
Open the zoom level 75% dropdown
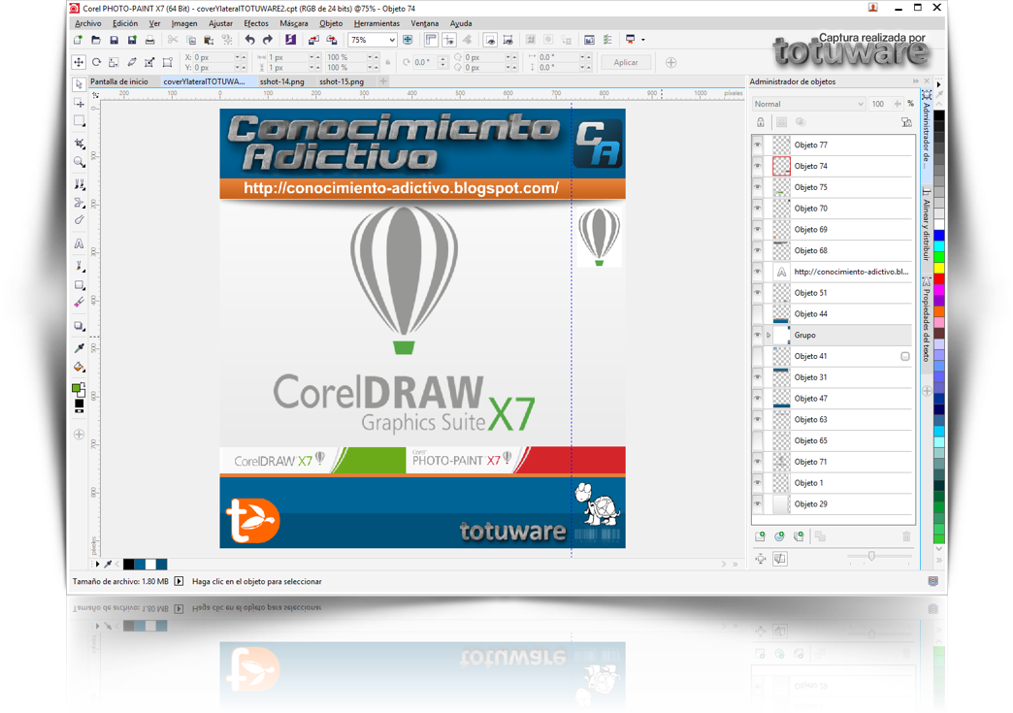tap(392, 40)
